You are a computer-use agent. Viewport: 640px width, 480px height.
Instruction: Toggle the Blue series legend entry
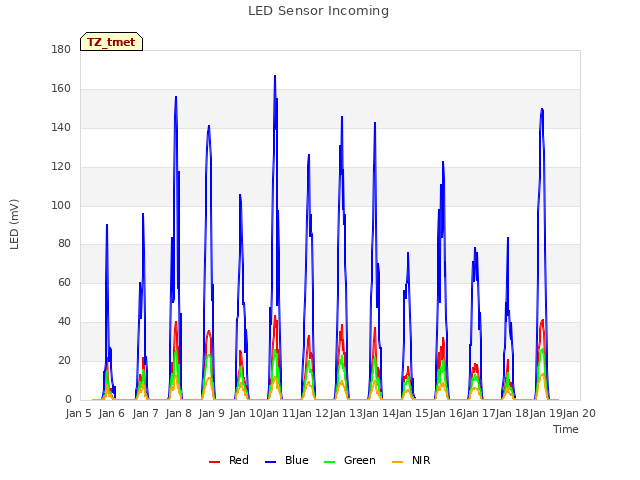[x=287, y=460]
